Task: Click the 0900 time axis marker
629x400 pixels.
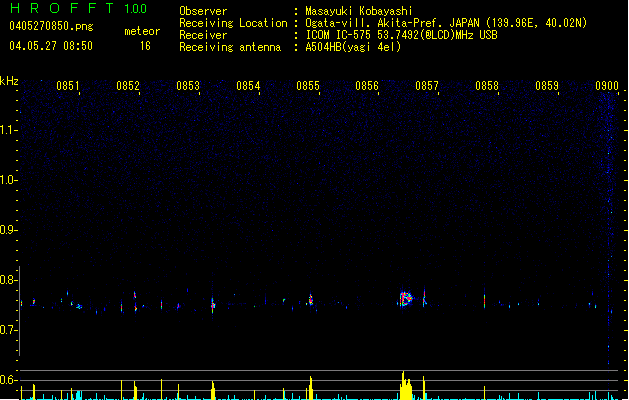Action: pos(607,86)
